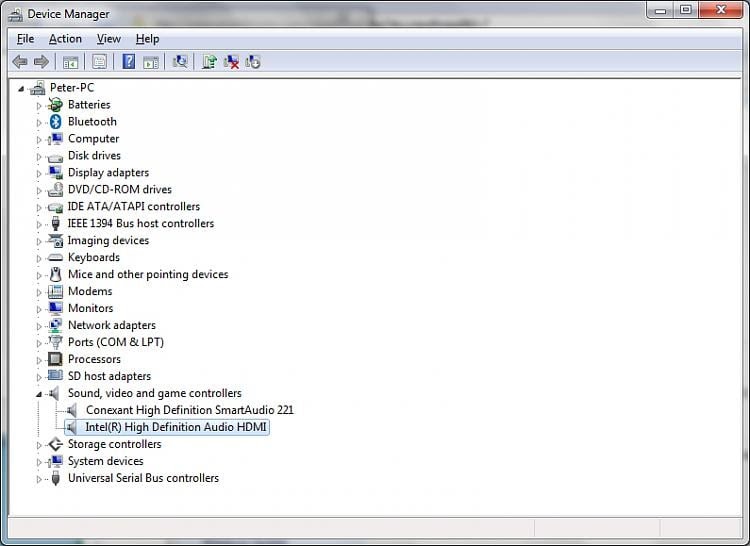The height and width of the screenshot is (546, 750).
Task: Click the Disk drives icon
Action: pyautogui.click(x=55, y=156)
